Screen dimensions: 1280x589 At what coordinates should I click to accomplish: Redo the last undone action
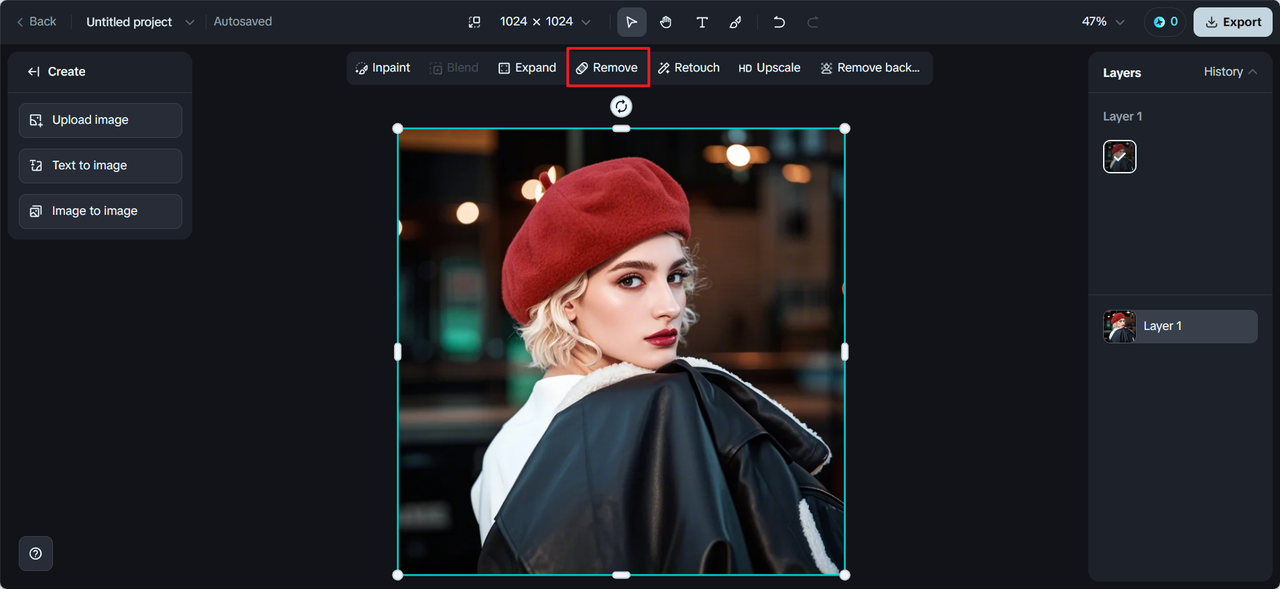813,22
